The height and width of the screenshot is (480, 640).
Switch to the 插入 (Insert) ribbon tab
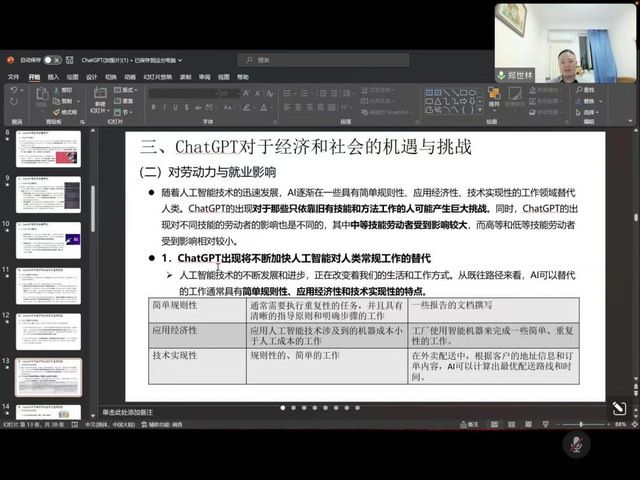click(53, 77)
